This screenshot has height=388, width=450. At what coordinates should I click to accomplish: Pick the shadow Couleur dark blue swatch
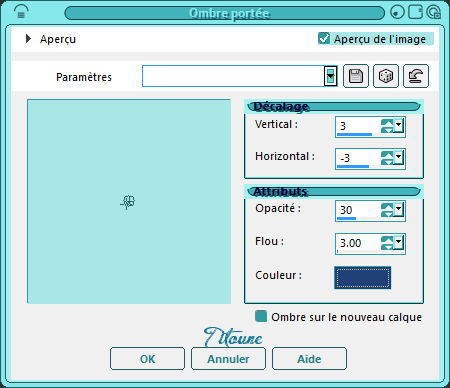(363, 277)
